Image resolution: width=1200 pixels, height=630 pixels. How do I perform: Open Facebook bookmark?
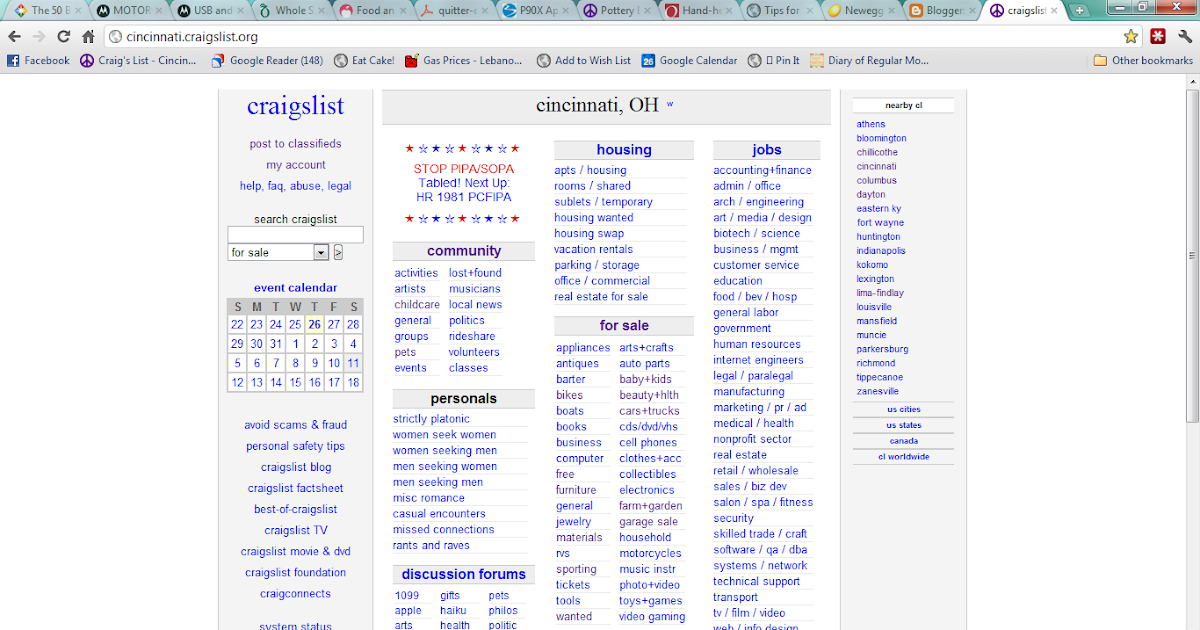tap(39, 60)
